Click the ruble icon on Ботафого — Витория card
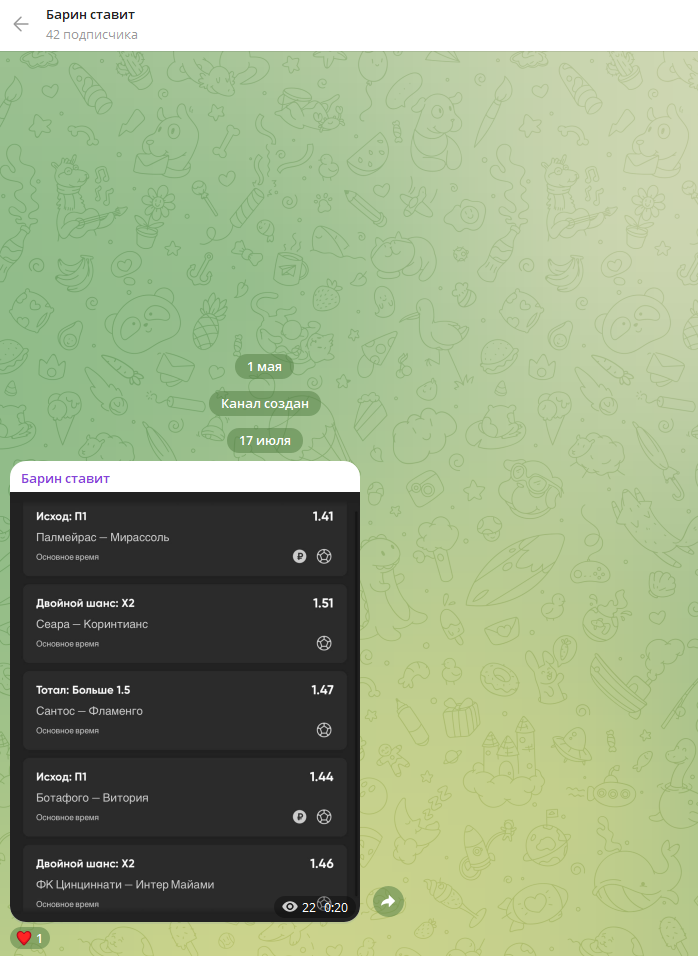698x956 pixels. tap(299, 817)
